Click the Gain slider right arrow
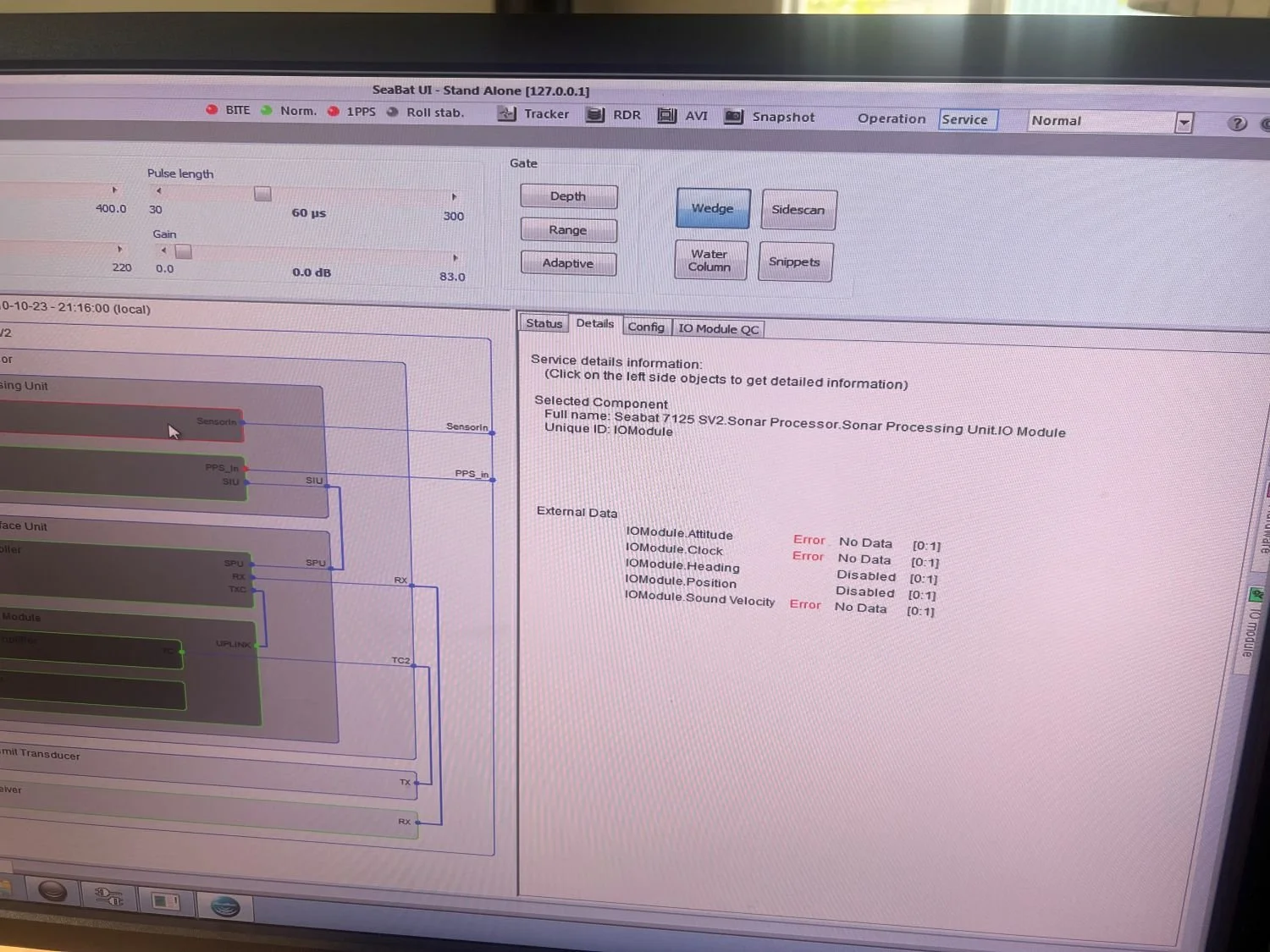Image resolution: width=1270 pixels, height=952 pixels. click(x=455, y=257)
